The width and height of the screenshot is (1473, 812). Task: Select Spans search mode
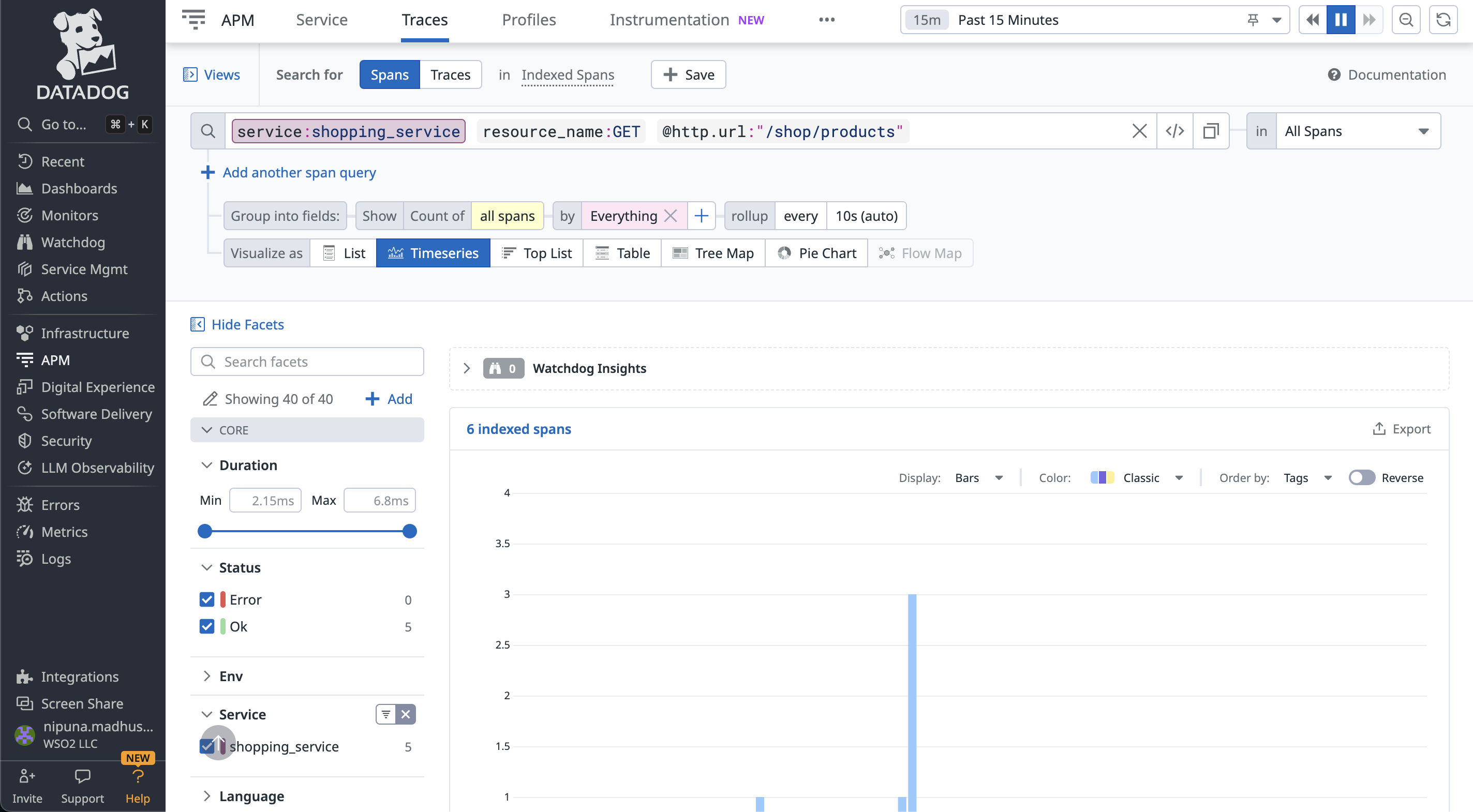click(390, 75)
